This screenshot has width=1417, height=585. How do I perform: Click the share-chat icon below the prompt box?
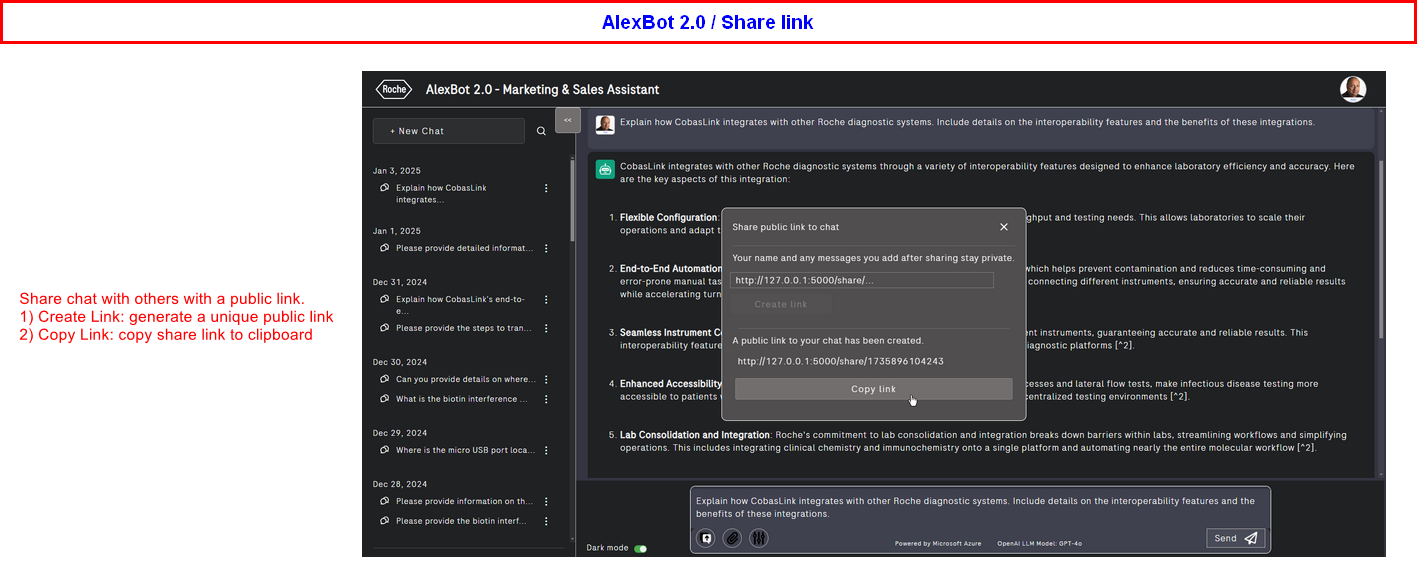(x=707, y=538)
